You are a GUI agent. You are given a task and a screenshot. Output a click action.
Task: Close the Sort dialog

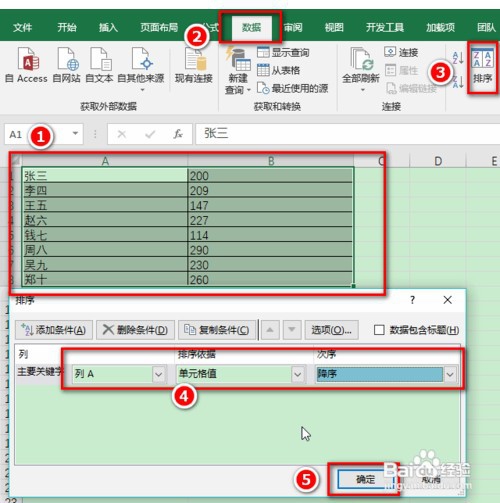[447, 300]
